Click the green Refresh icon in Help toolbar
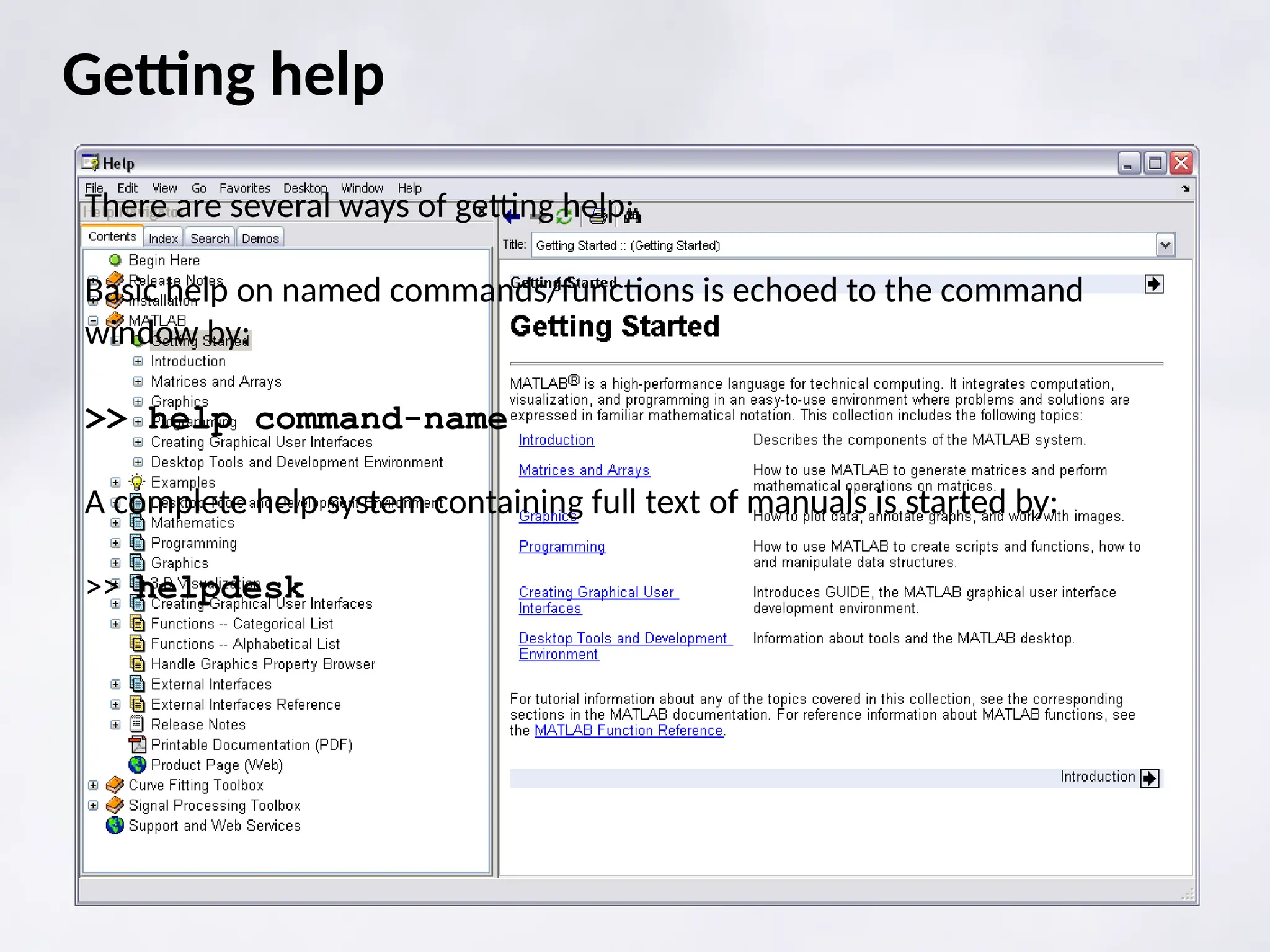The height and width of the screenshot is (952, 1270). pyautogui.click(x=564, y=217)
